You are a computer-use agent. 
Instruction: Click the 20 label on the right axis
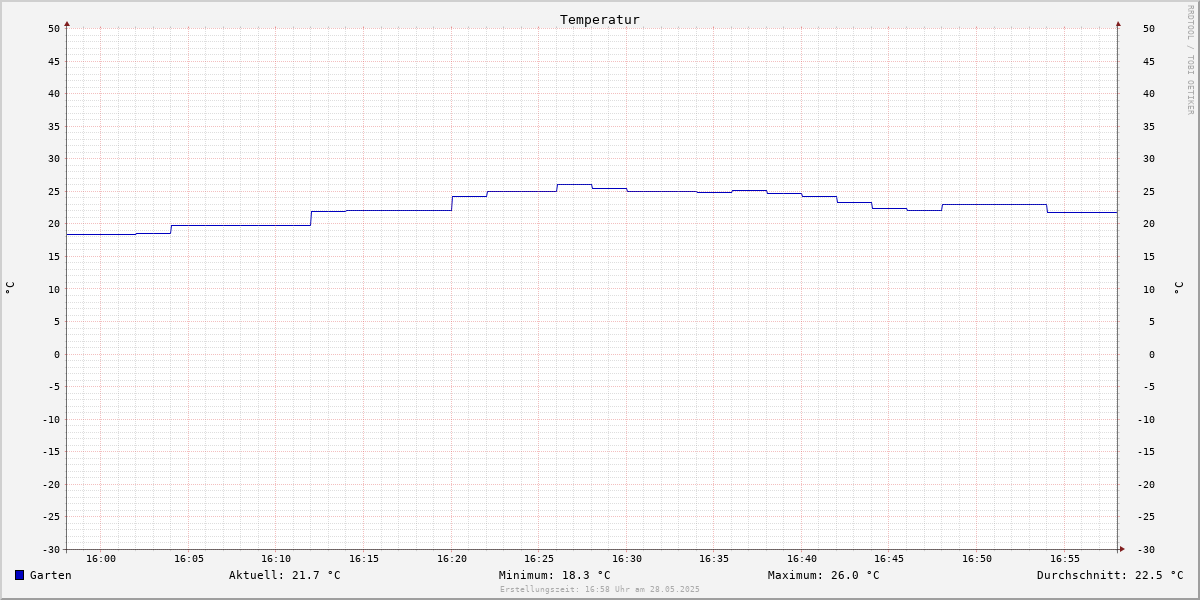pyautogui.click(x=1149, y=224)
